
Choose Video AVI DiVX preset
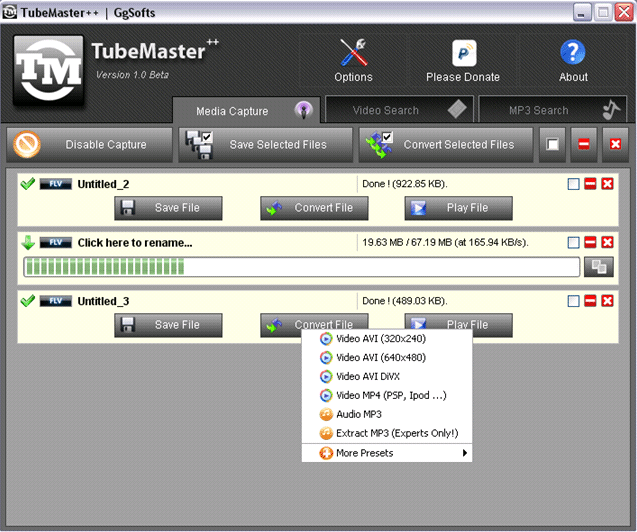[387, 376]
